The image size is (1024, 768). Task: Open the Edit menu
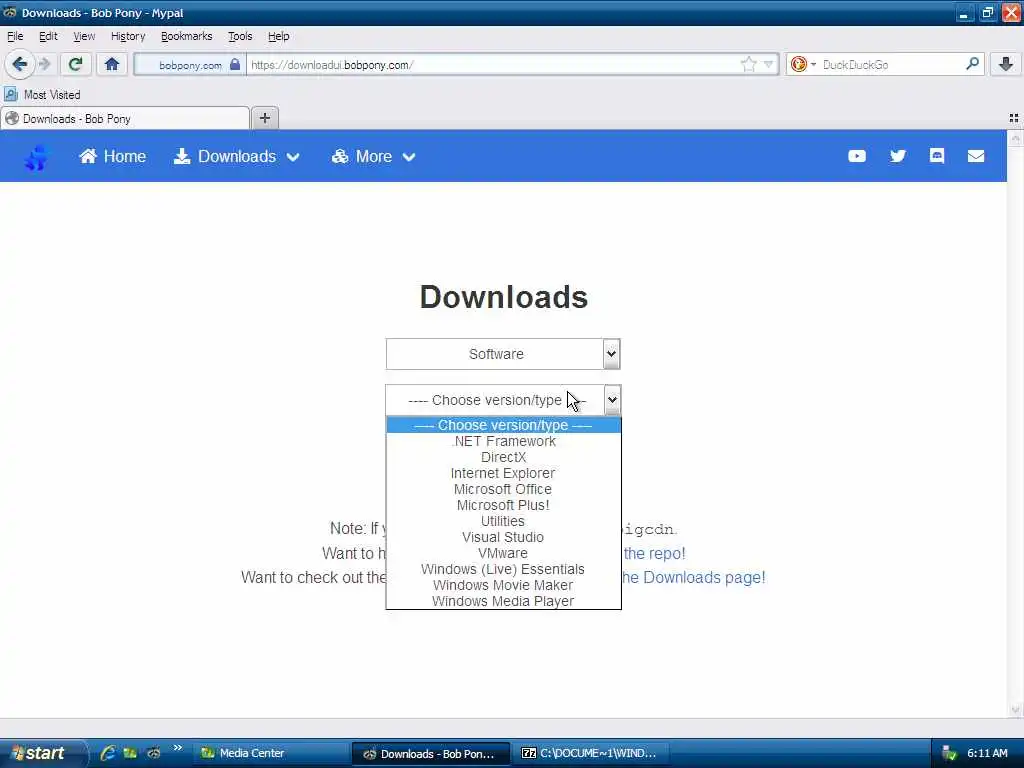pyautogui.click(x=48, y=36)
